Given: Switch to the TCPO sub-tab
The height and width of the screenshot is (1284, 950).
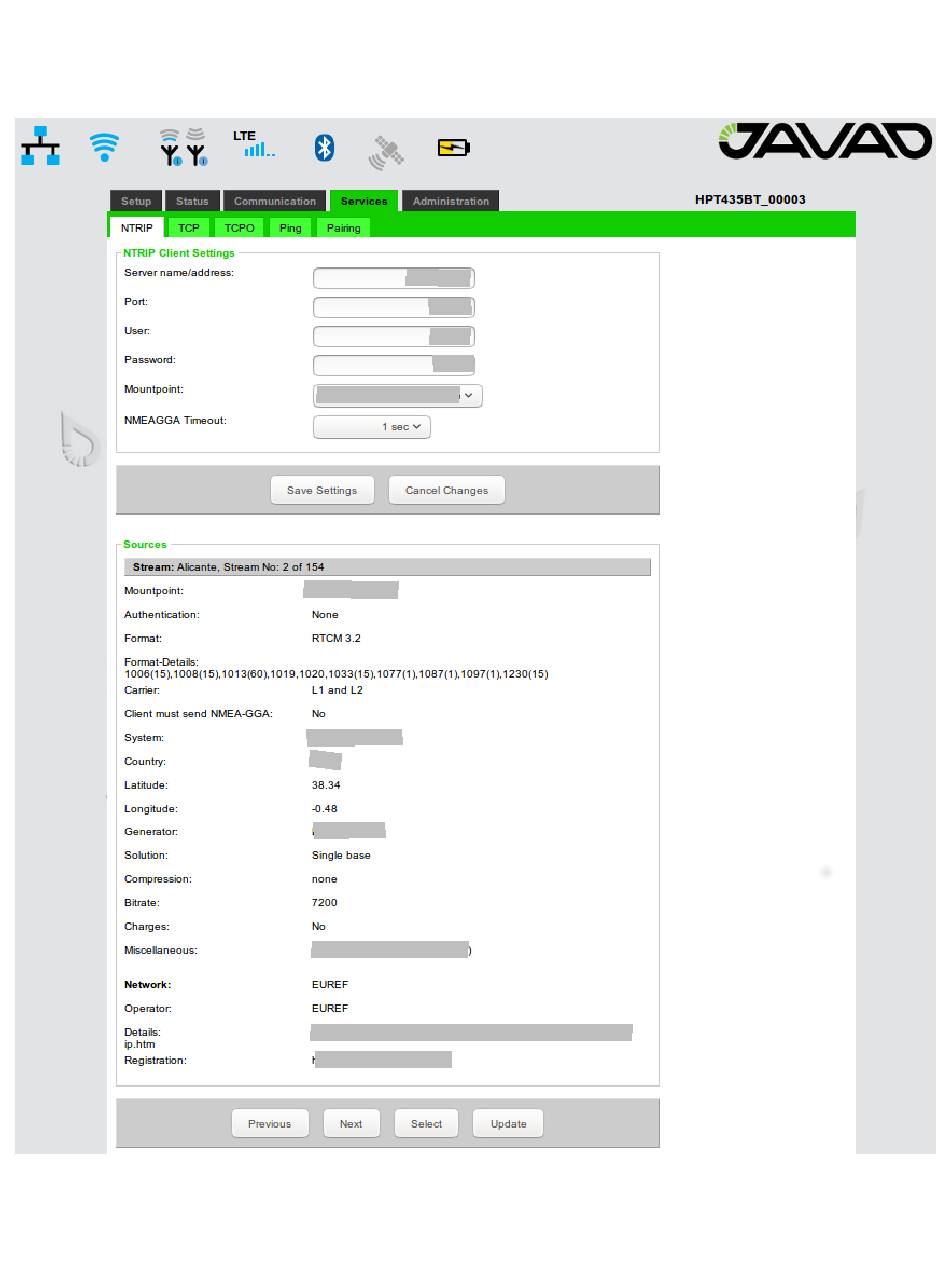Looking at the screenshot, I should tap(240, 228).
